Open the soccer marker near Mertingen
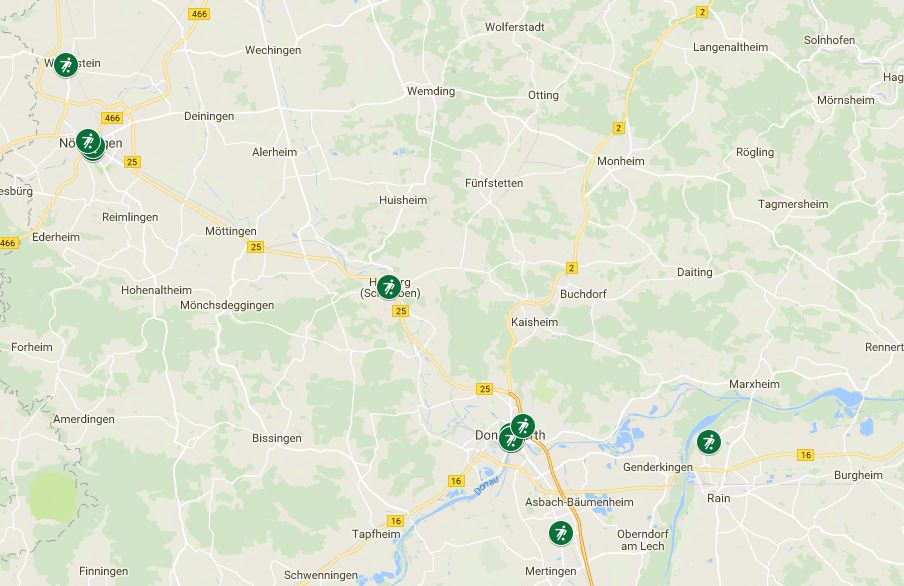The width and height of the screenshot is (904, 586). (x=560, y=533)
